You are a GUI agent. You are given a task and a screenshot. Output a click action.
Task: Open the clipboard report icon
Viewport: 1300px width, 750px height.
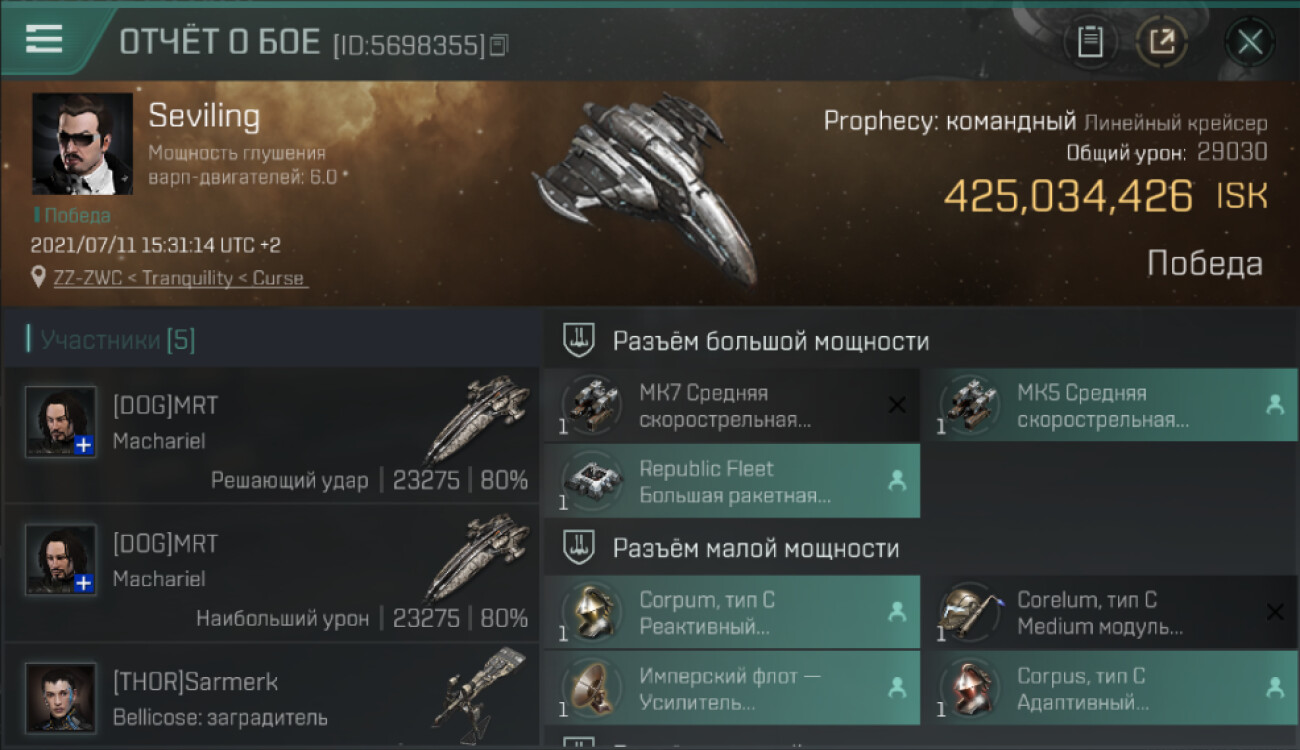tap(1090, 42)
